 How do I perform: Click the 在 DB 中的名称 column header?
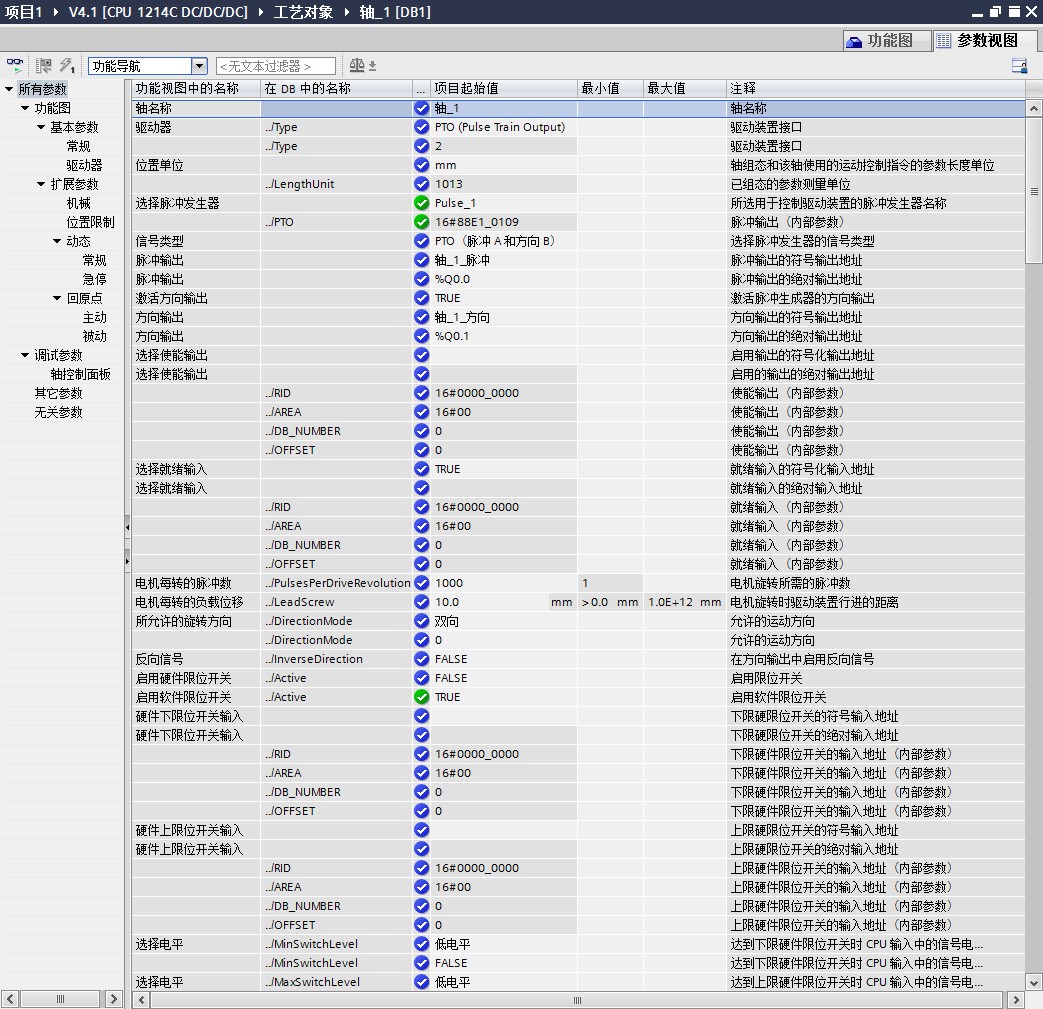[x=336, y=88]
